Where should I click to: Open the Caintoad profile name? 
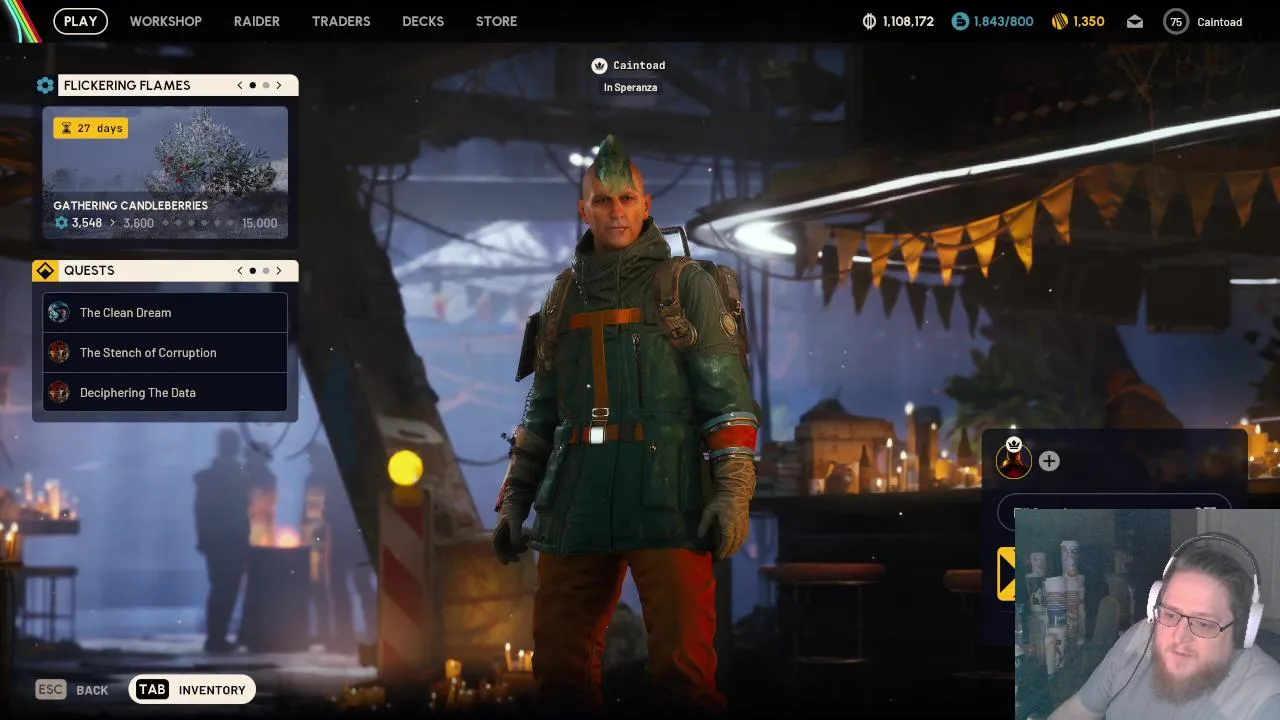tap(1219, 22)
